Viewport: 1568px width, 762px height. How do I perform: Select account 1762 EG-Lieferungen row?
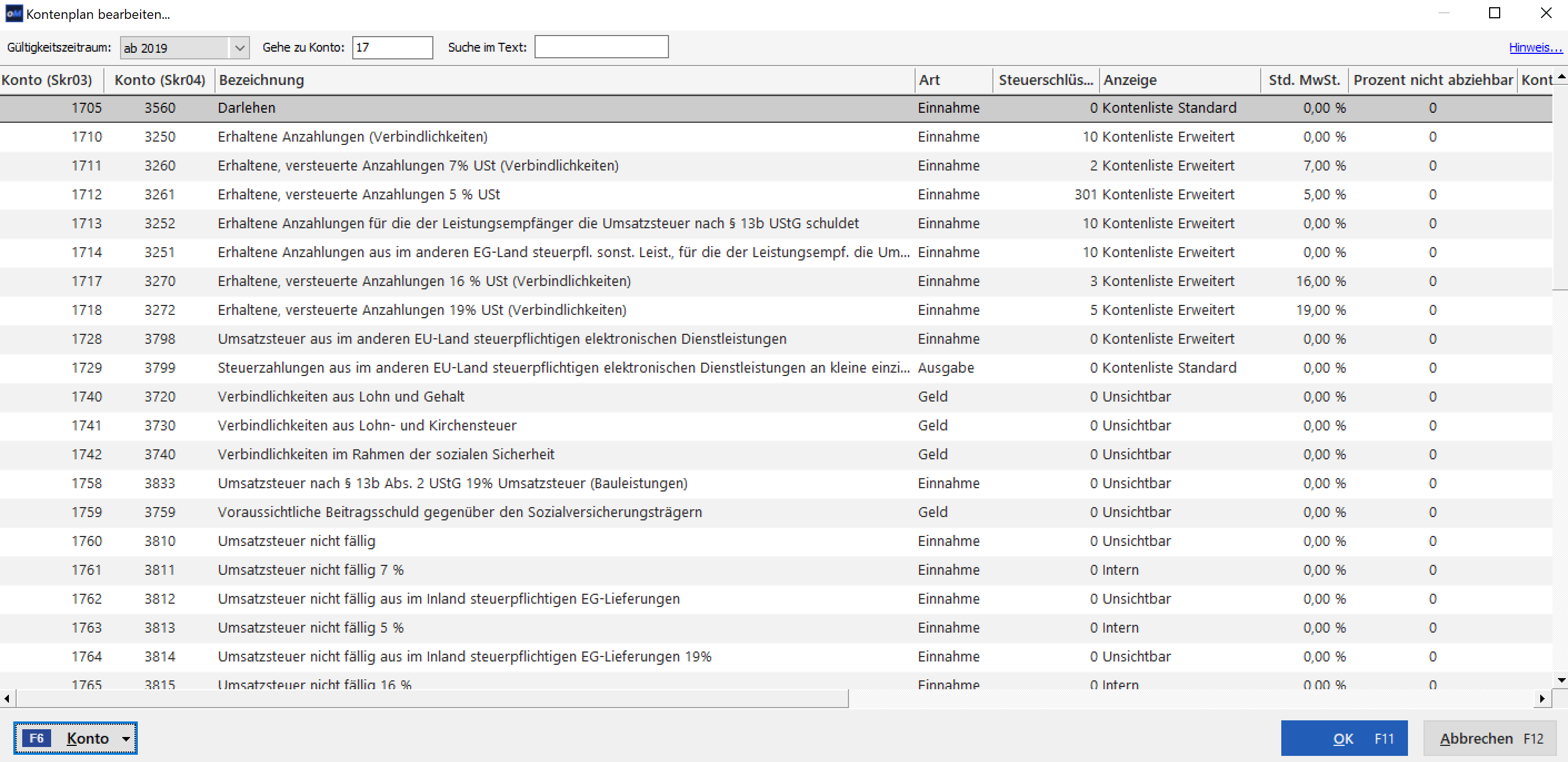[x=776, y=599]
